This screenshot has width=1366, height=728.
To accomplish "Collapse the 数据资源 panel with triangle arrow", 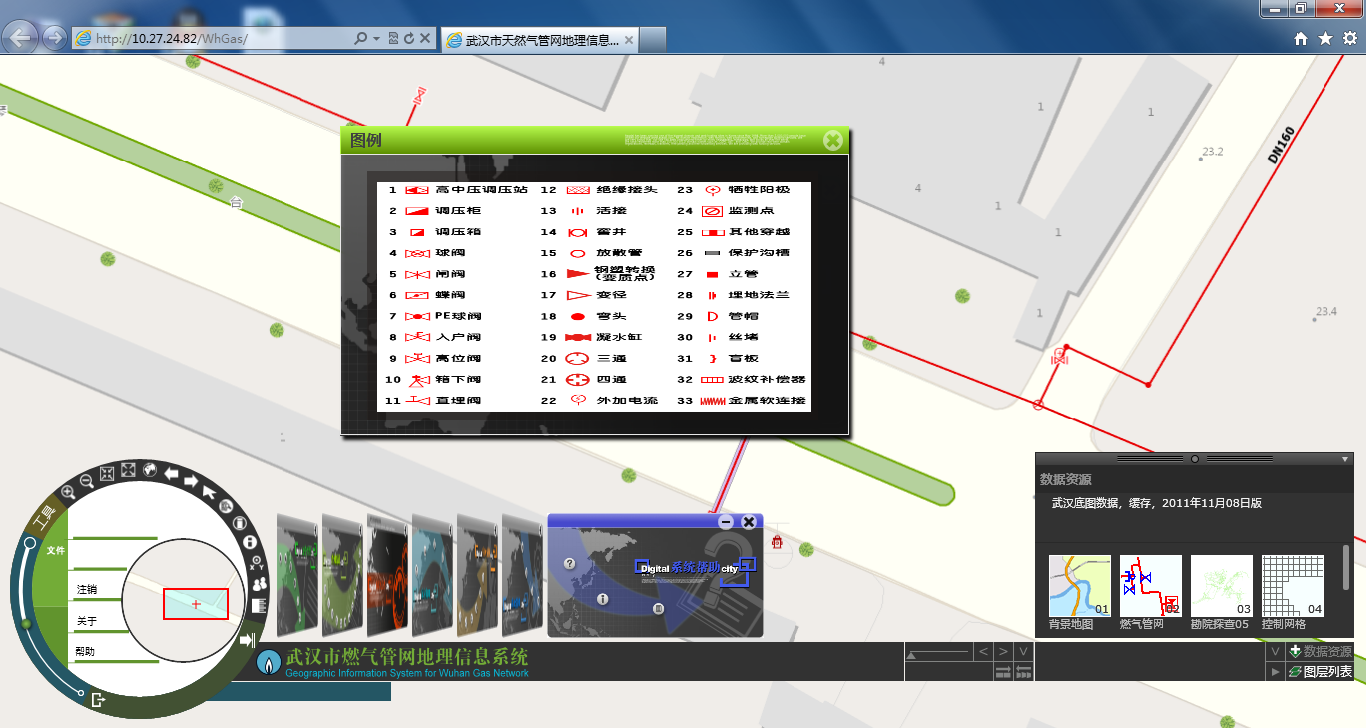I will [x=1345, y=459].
